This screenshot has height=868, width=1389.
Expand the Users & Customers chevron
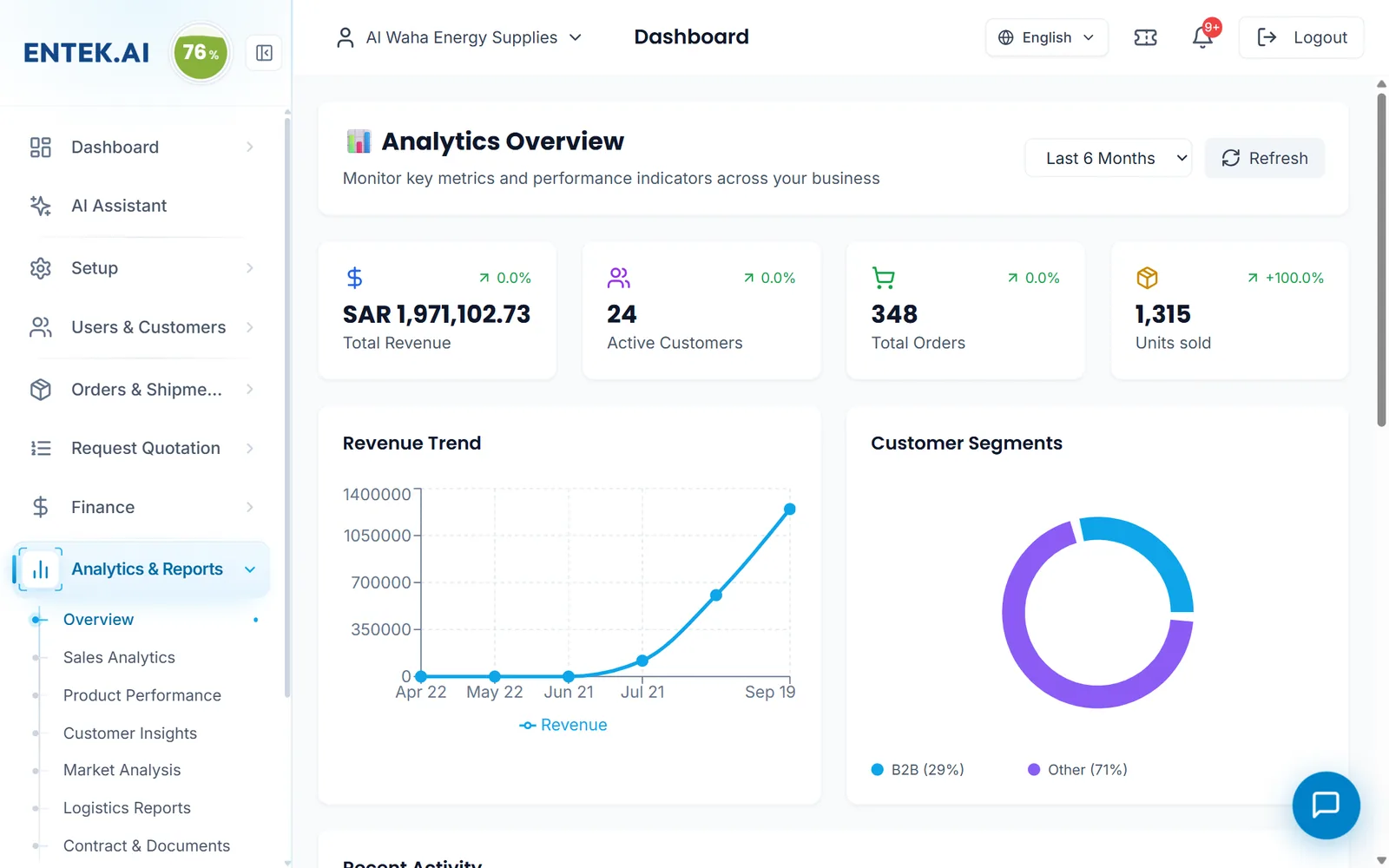[250, 327]
